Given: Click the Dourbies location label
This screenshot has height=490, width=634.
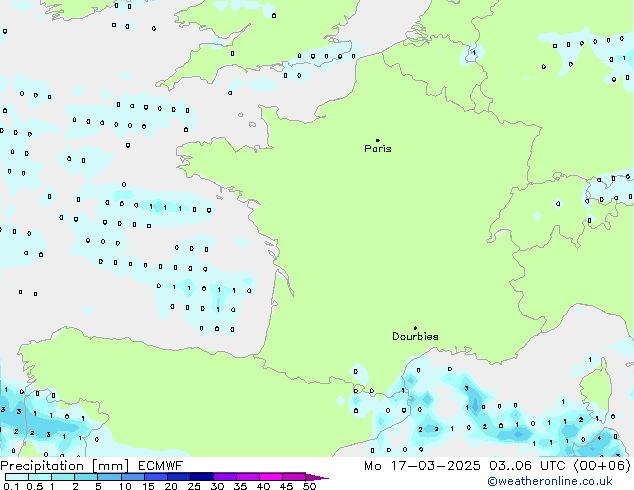Looking at the screenshot, I should pyautogui.click(x=415, y=336).
